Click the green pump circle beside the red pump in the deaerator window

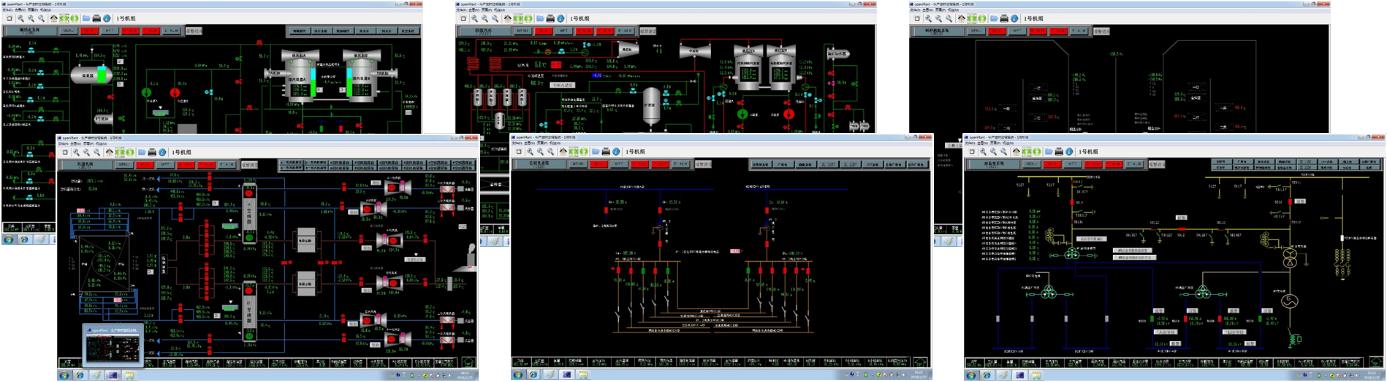(x=147, y=91)
